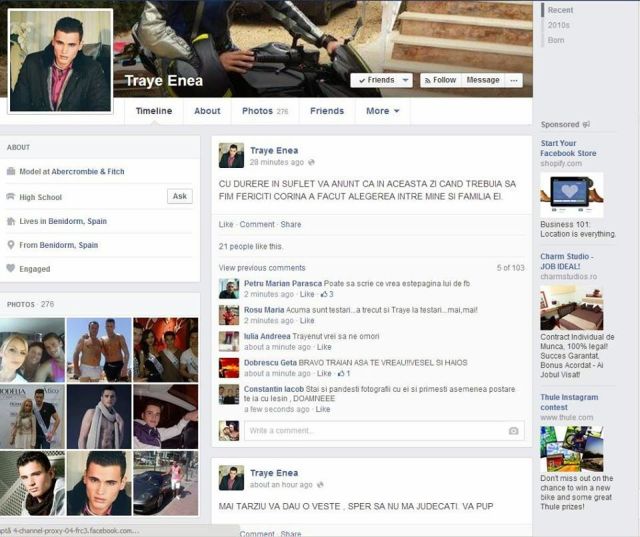640x537 pixels.
Task: Click Petru Marian Parasca's comment avatar
Action: point(229,289)
